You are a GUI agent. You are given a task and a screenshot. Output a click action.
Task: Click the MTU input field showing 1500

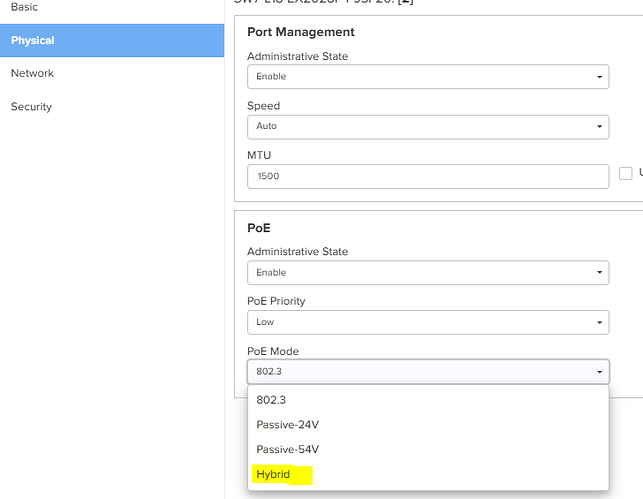coord(427,176)
